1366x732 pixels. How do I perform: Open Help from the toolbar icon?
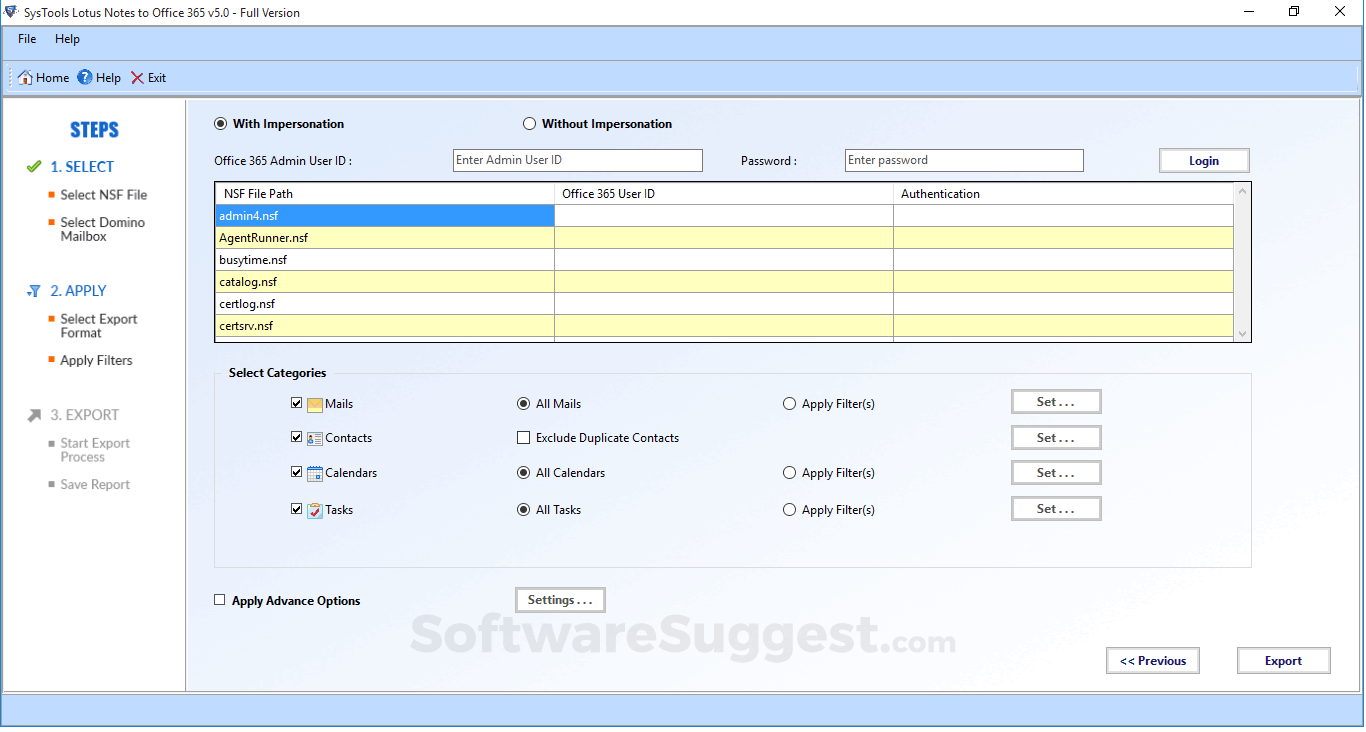coord(85,78)
